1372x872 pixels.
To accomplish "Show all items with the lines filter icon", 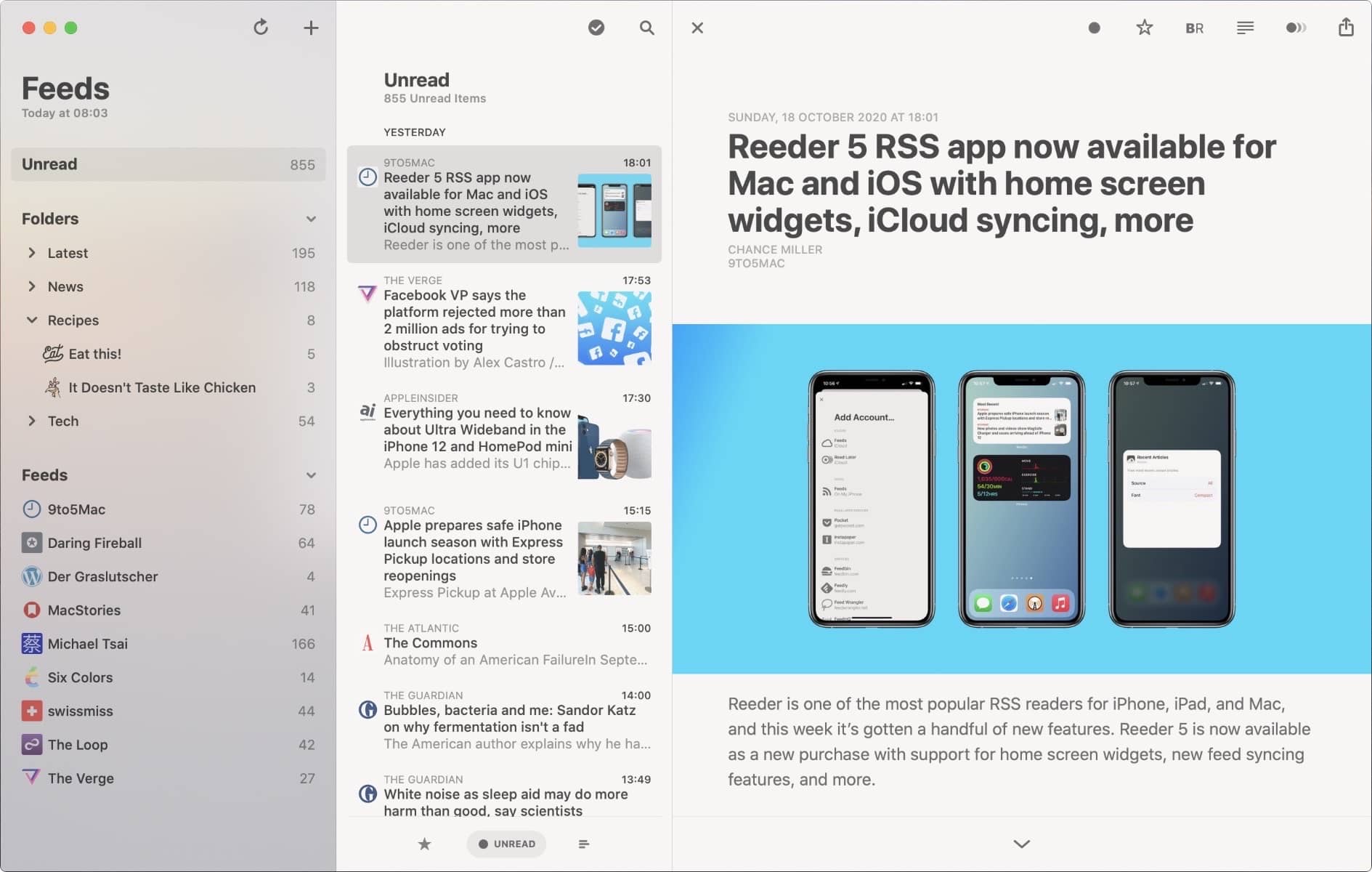I will coord(584,844).
